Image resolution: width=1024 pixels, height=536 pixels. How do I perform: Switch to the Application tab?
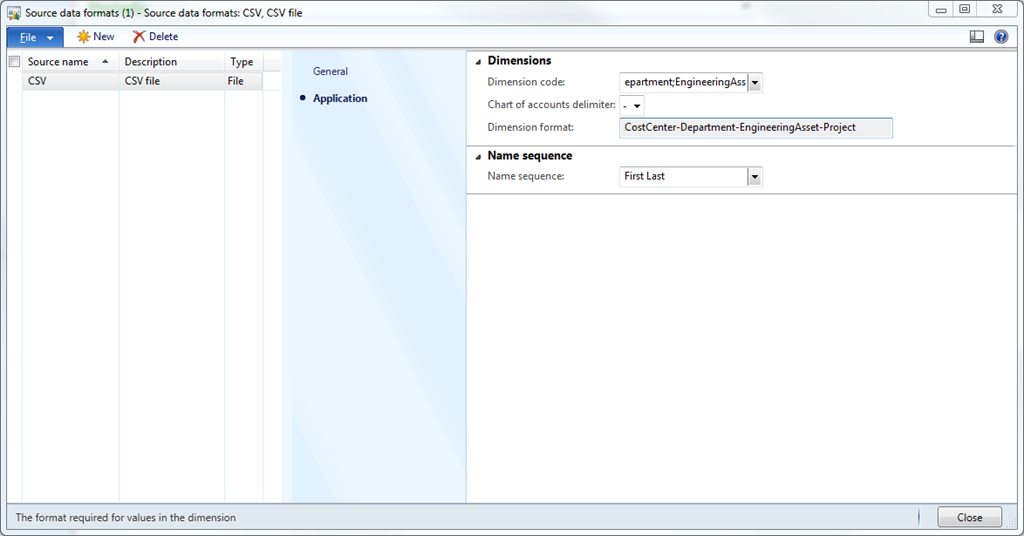(340, 98)
